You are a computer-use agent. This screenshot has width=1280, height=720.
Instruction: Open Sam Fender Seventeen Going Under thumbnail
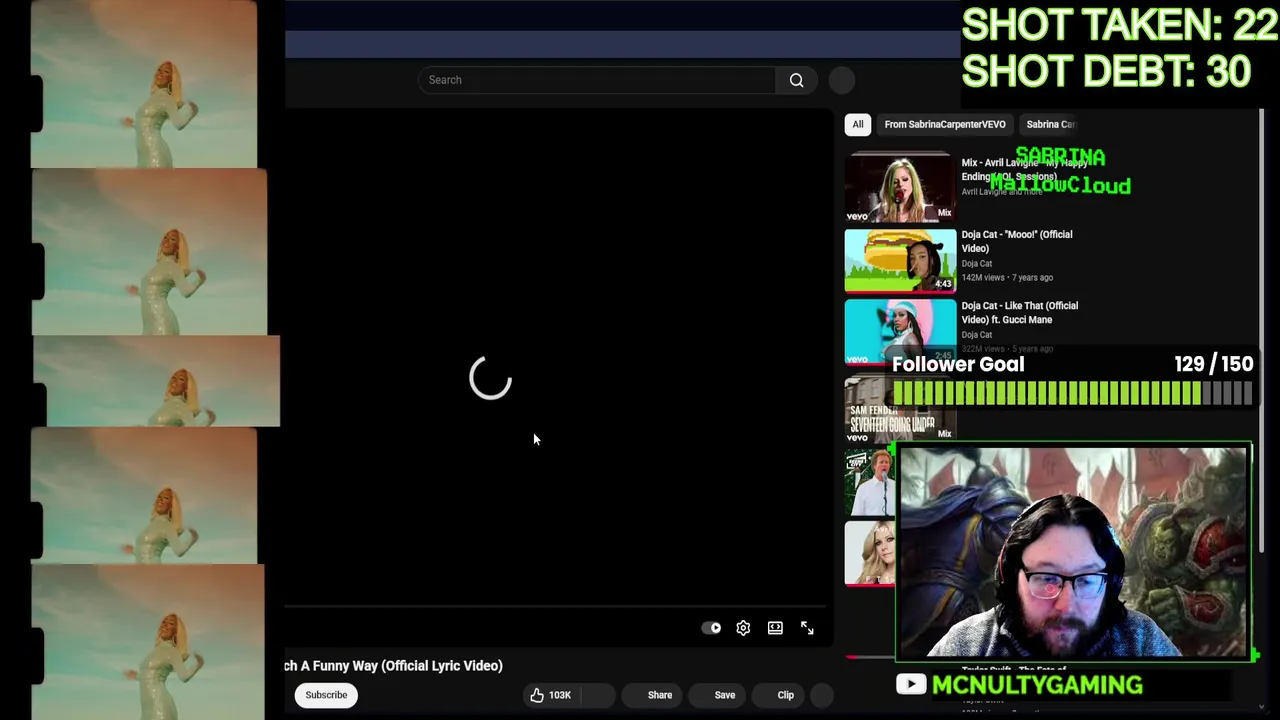pyautogui.click(x=900, y=408)
